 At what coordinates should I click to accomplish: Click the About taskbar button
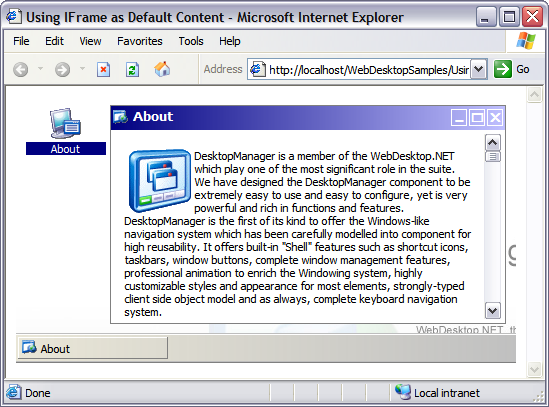(x=93, y=348)
